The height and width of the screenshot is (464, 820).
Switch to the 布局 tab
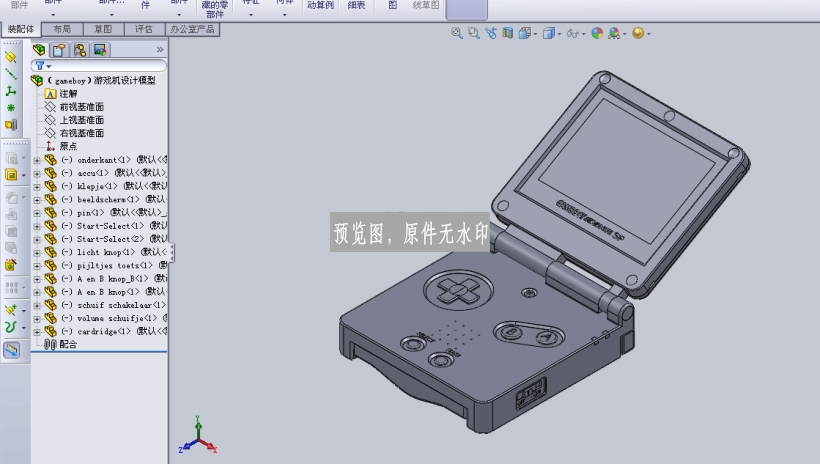[62, 29]
